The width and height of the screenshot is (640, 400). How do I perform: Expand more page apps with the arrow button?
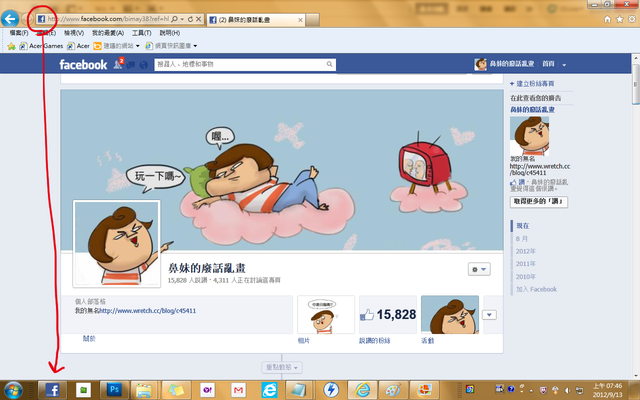(489, 315)
